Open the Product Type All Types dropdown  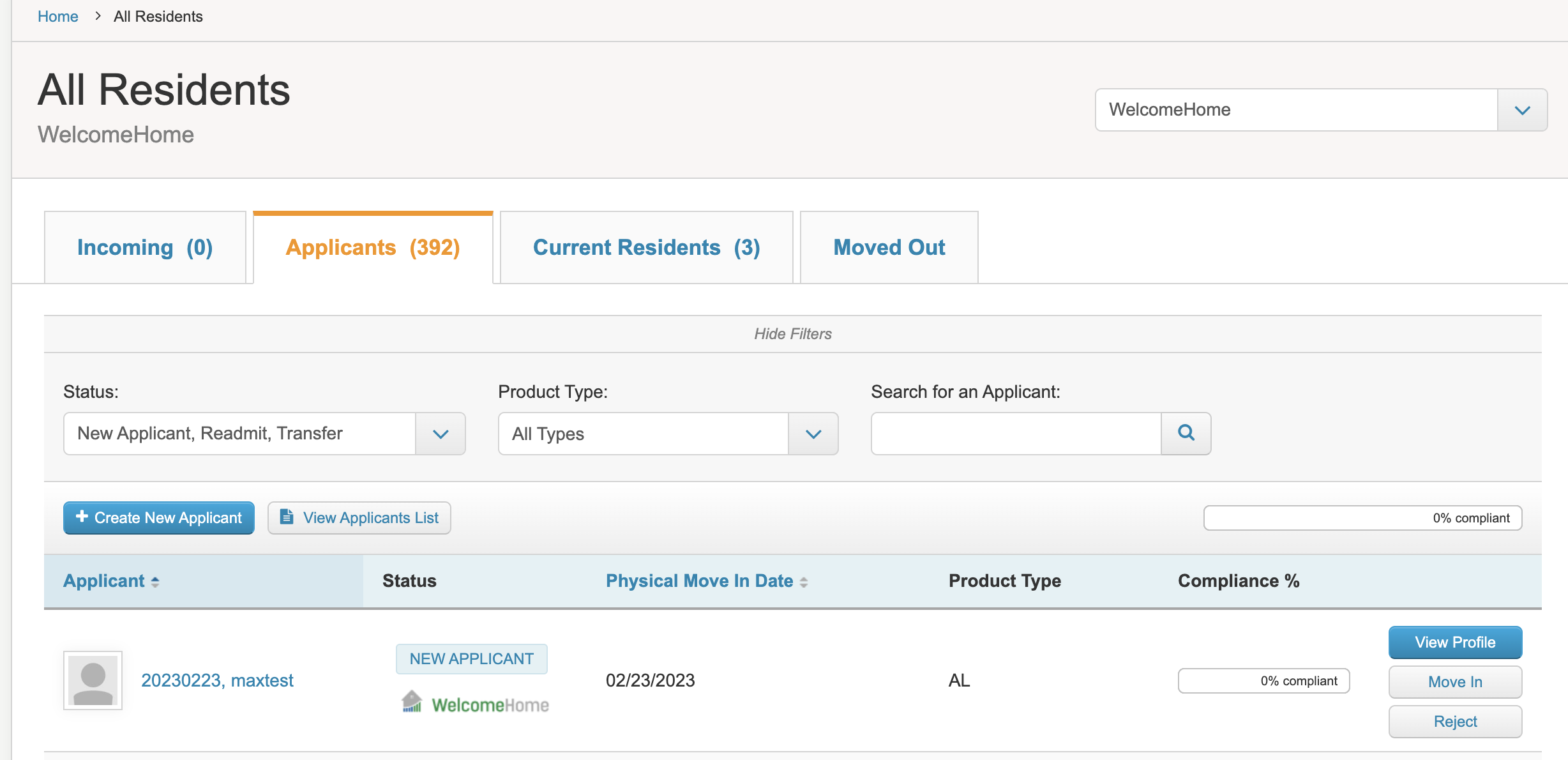pos(668,434)
